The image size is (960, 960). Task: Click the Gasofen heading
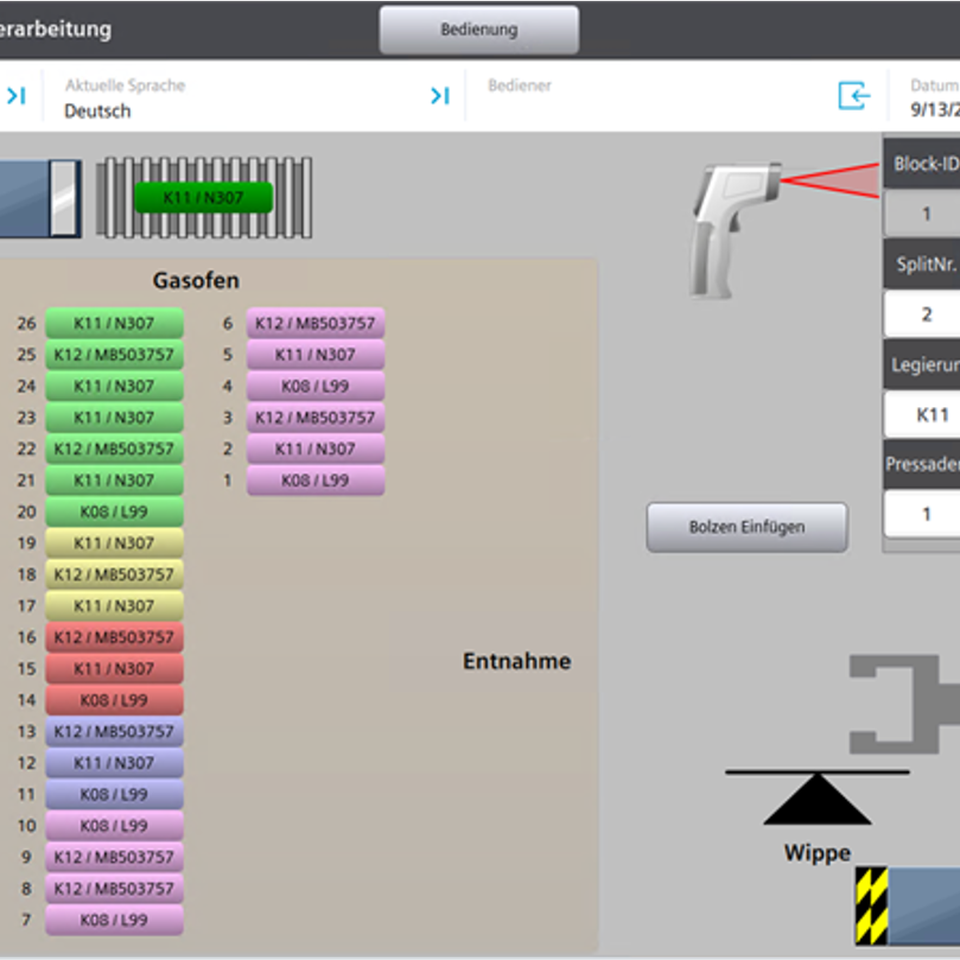[196, 280]
